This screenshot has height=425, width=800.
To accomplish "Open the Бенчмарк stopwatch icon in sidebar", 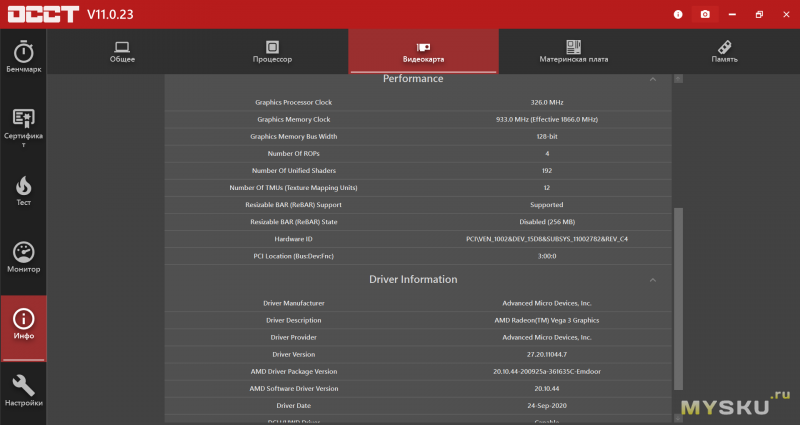I will 23,52.
